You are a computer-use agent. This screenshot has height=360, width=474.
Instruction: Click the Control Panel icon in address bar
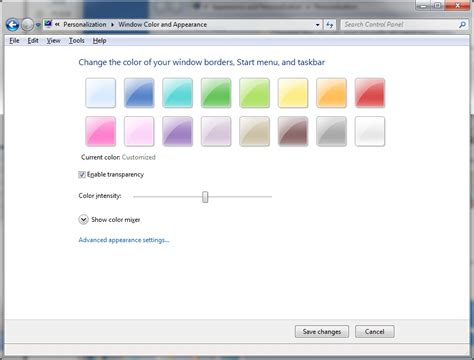(48, 24)
